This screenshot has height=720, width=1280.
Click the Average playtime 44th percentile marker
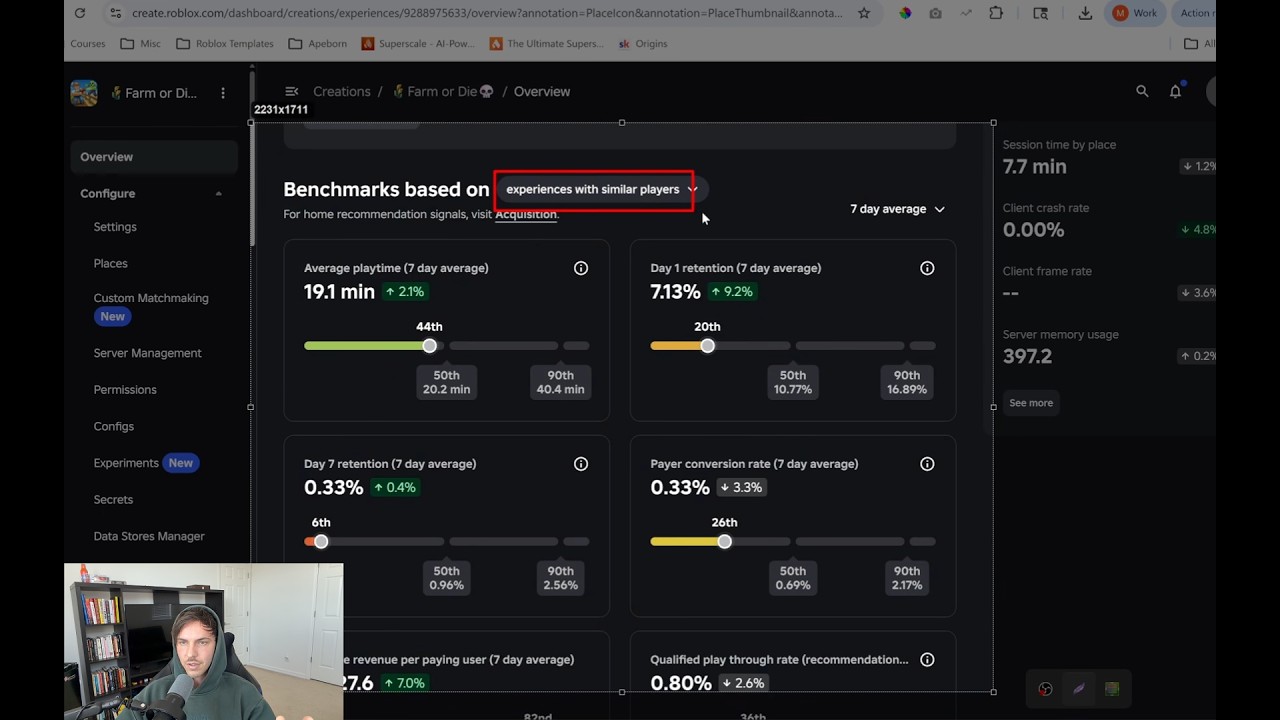430,346
